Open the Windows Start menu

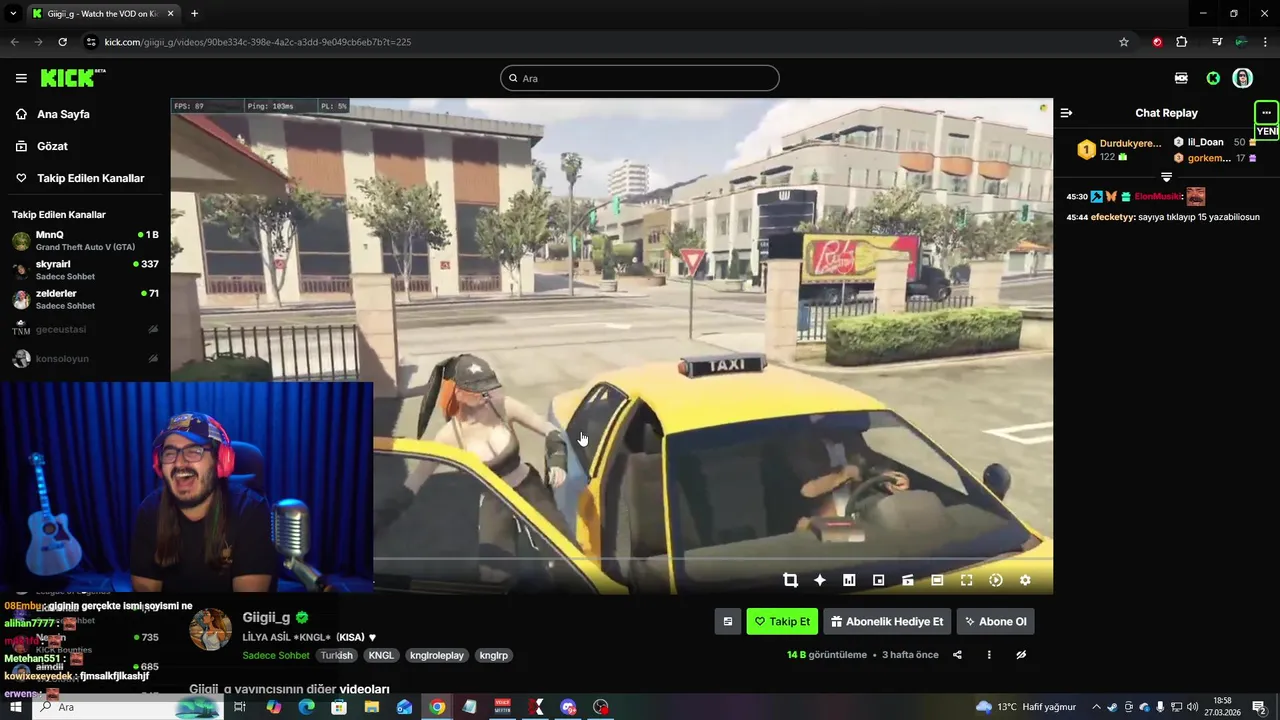tap(15, 707)
